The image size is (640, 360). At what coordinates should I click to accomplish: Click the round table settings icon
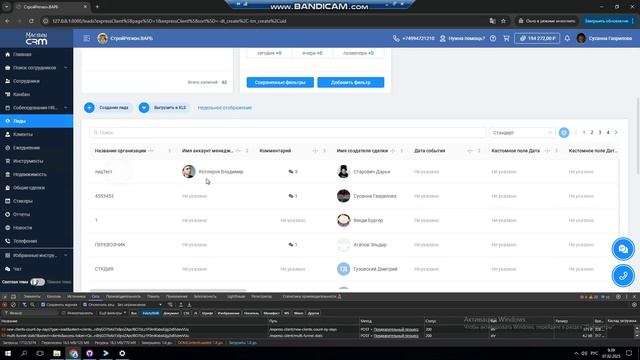pos(564,133)
